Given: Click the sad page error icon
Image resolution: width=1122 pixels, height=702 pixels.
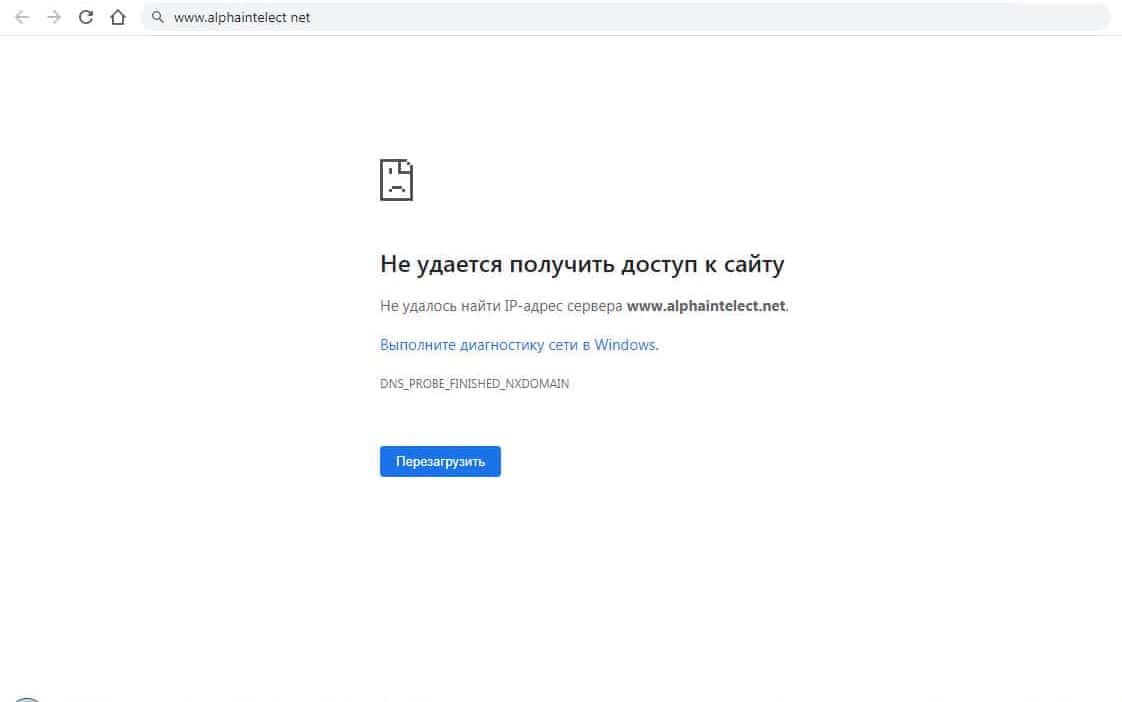Looking at the screenshot, I should 396,180.
